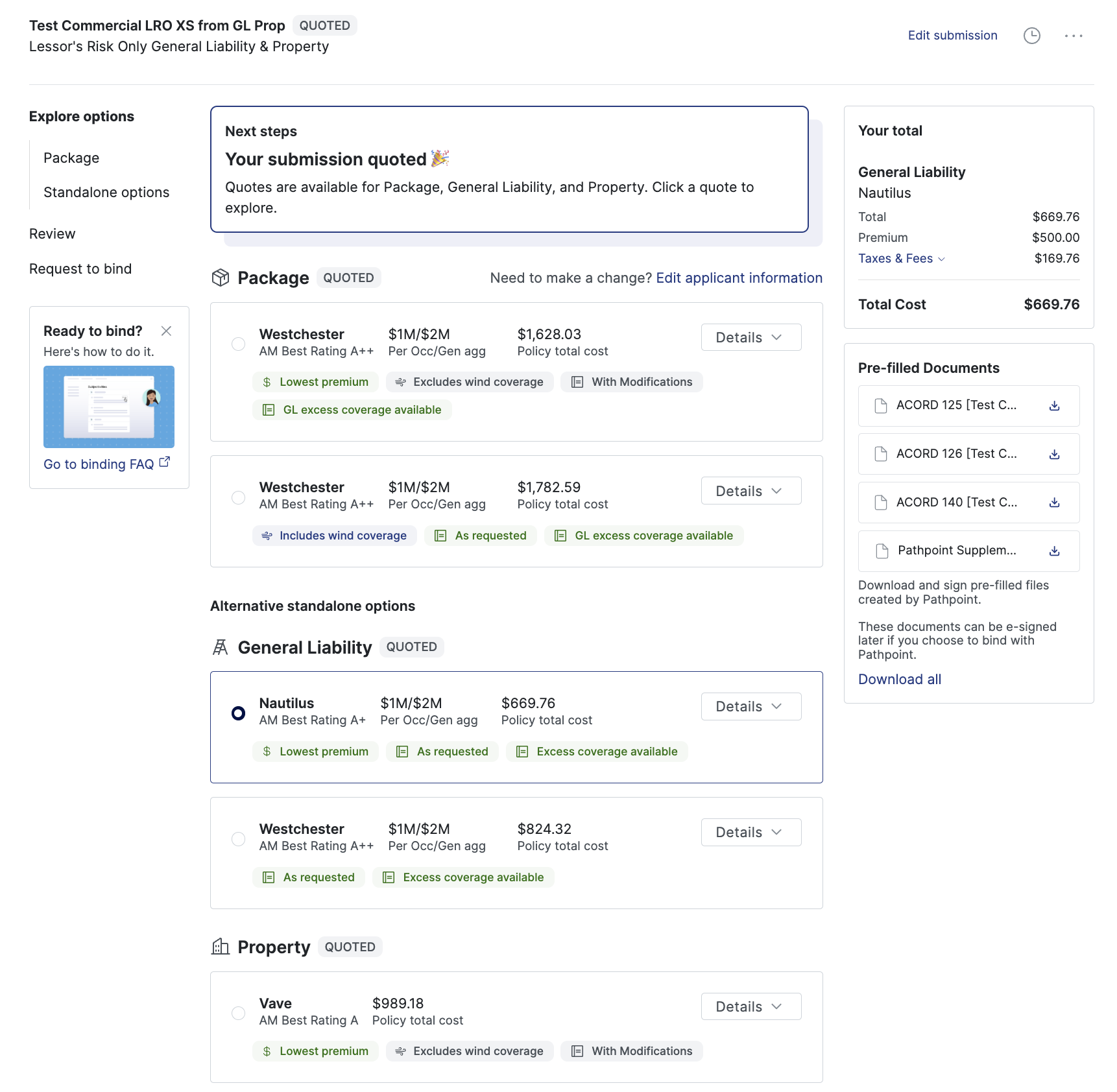Click the Package box icon

221,278
